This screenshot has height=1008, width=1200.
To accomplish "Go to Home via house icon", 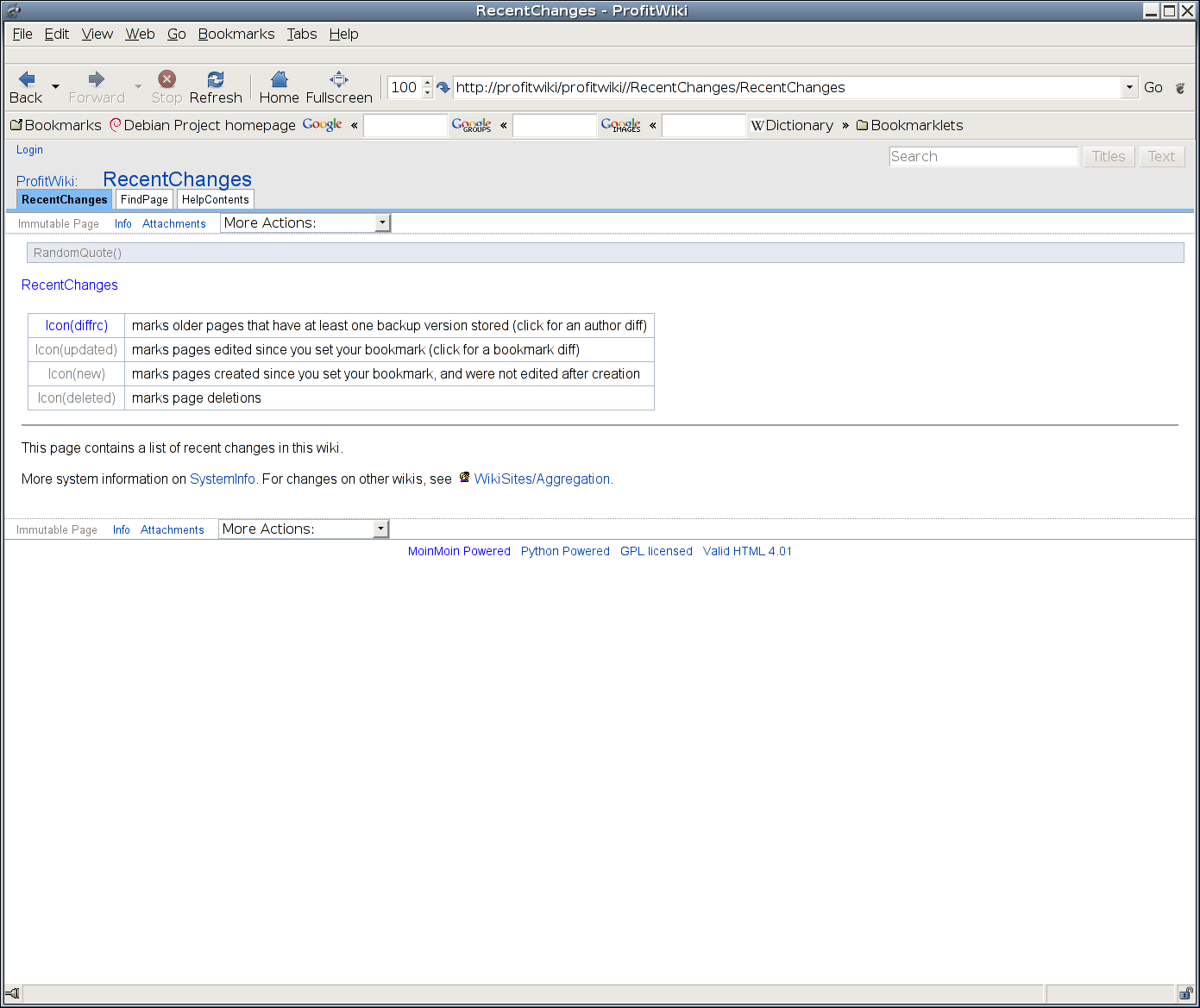I will pos(279,79).
